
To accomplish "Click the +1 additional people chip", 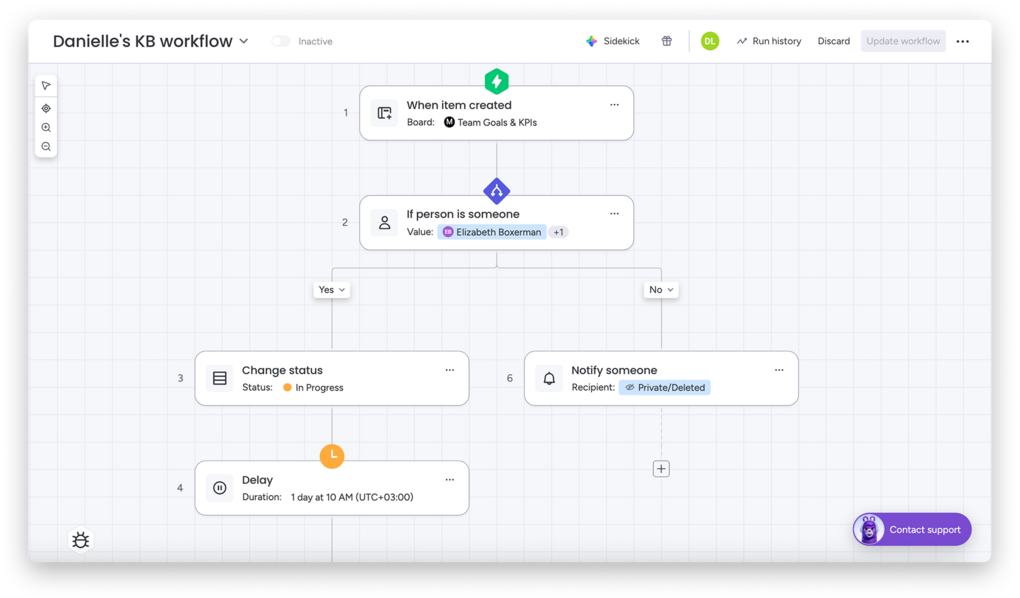I will click(558, 232).
